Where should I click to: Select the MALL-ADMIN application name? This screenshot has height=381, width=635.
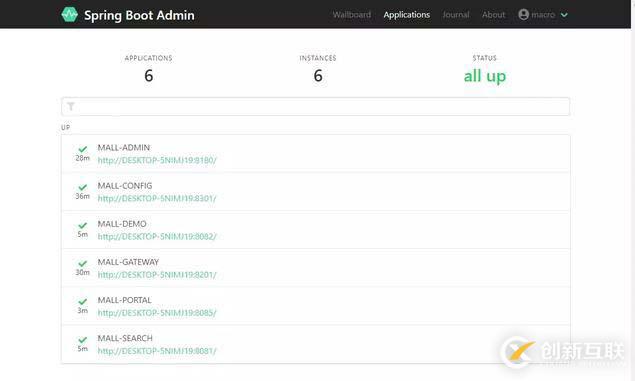124,148
